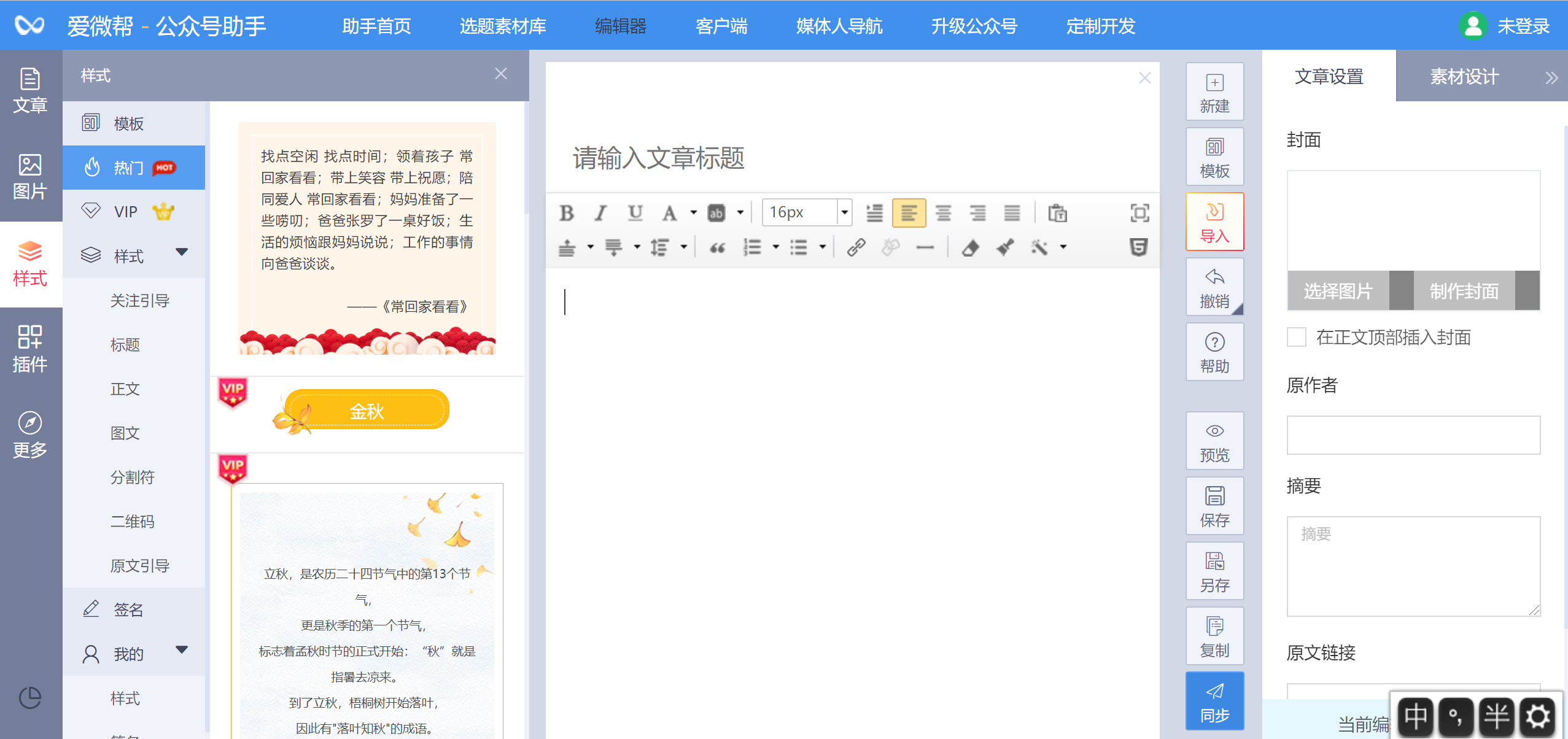
Task: Open 助手首页 in top navigation
Action: [x=376, y=26]
